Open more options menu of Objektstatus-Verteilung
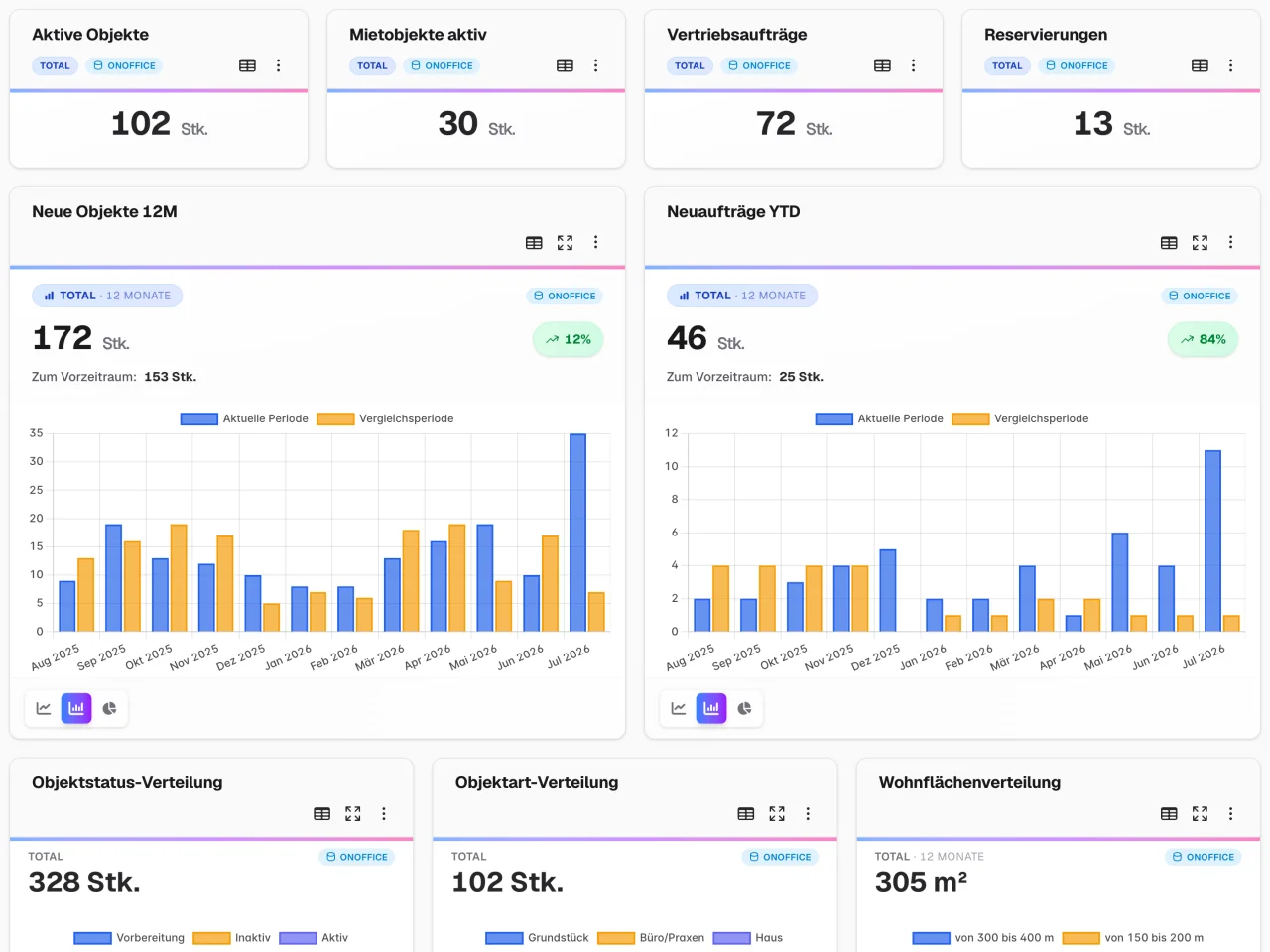 click(384, 813)
